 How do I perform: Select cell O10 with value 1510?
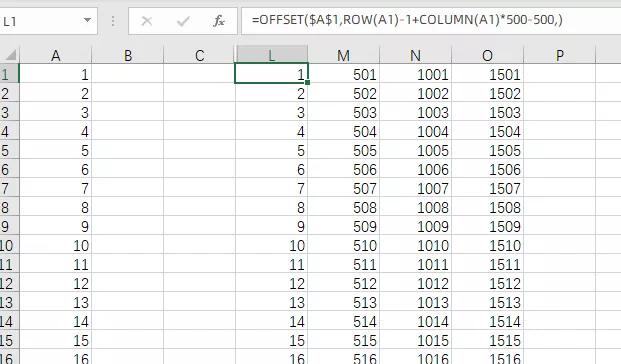(x=488, y=245)
